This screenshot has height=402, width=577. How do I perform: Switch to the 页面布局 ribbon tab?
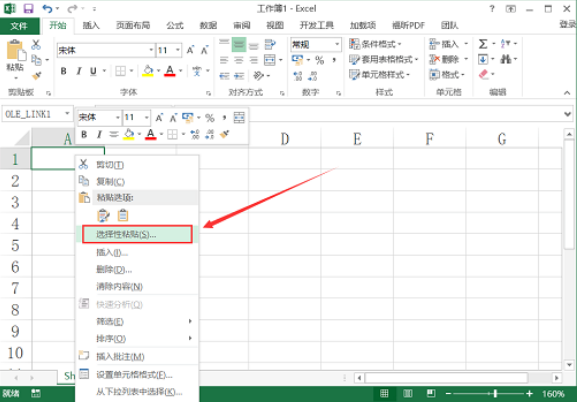tap(133, 25)
